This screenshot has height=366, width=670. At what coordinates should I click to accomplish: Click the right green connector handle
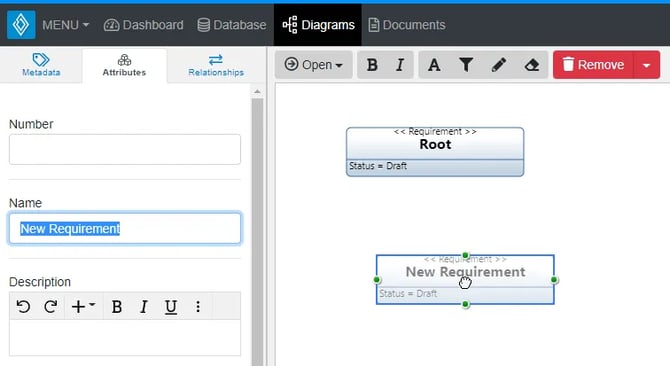(x=554, y=280)
